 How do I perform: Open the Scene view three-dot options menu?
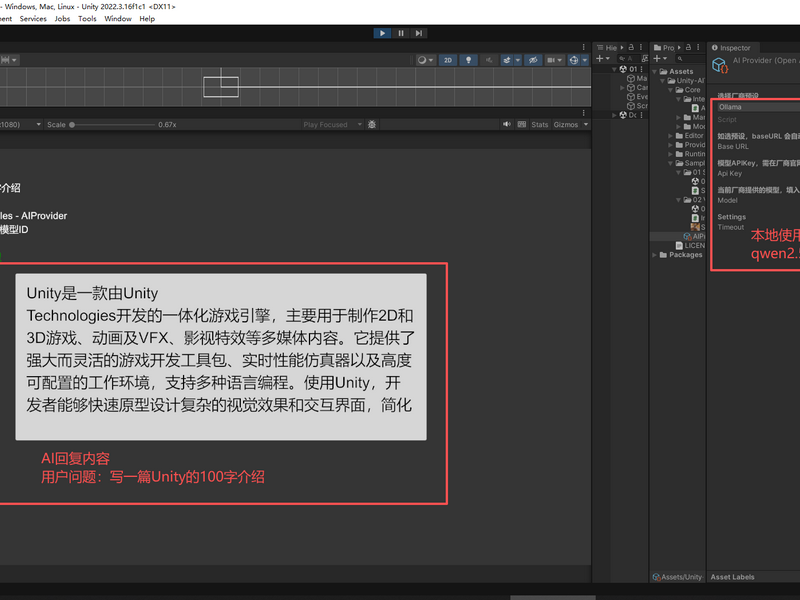point(584,47)
